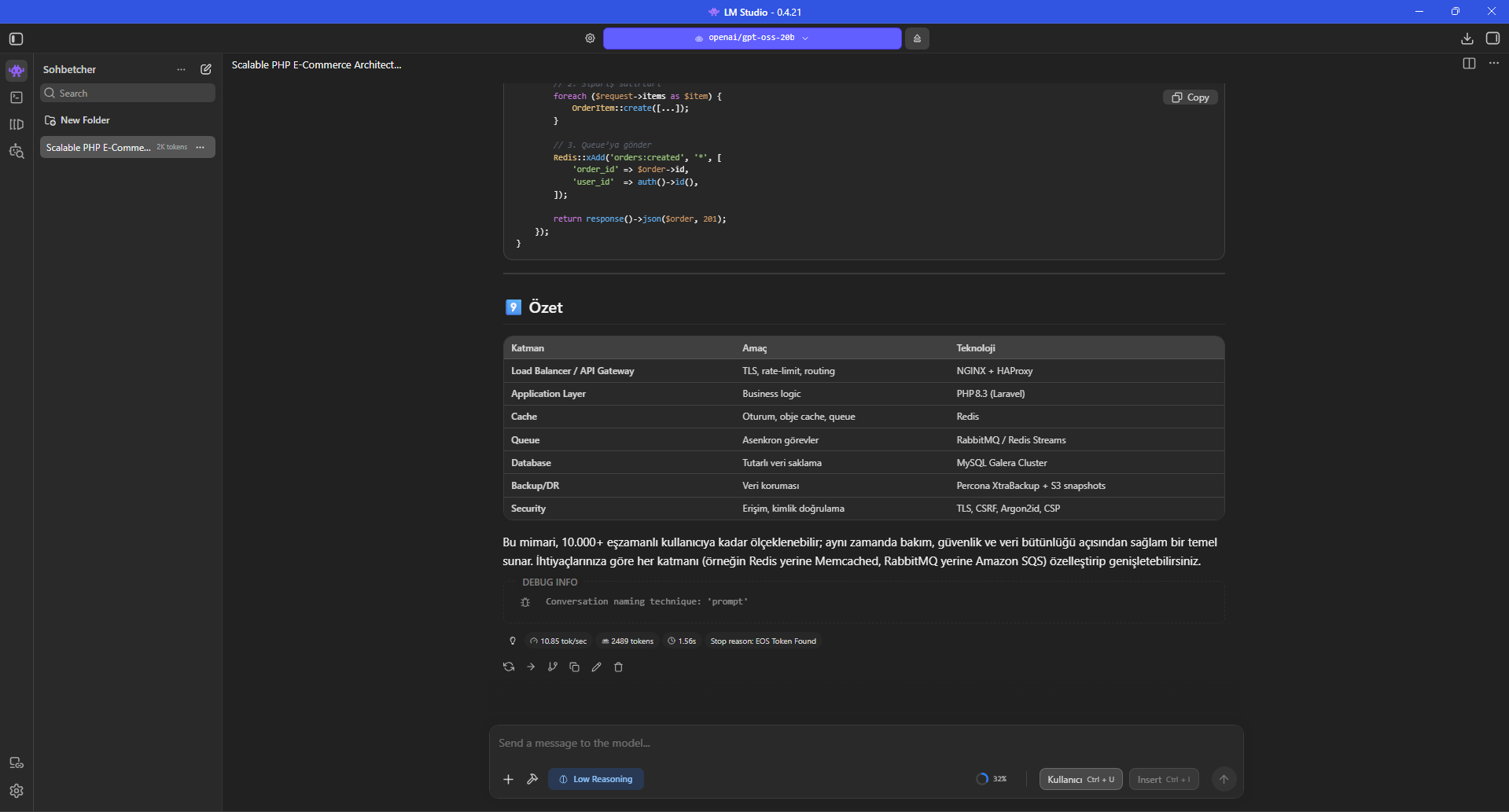This screenshot has height=812, width=1509.
Task: Click the Scalable PHP E-Commerce Architect... title
Action: (x=317, y=65)
